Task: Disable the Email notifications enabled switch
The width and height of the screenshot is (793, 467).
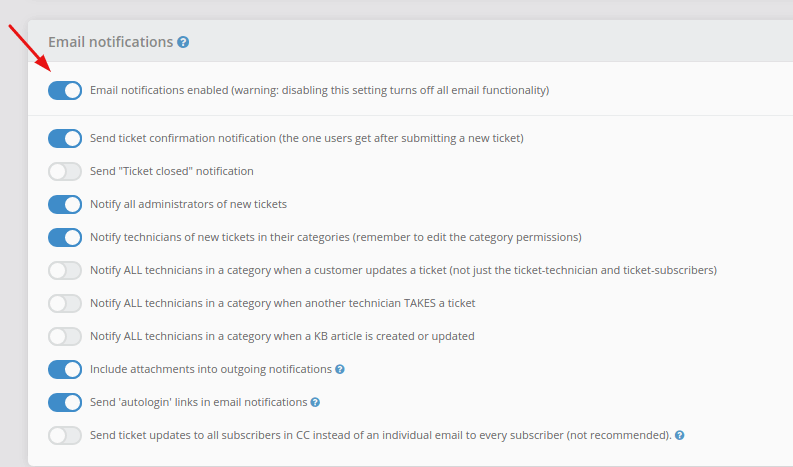Action: 65,91
